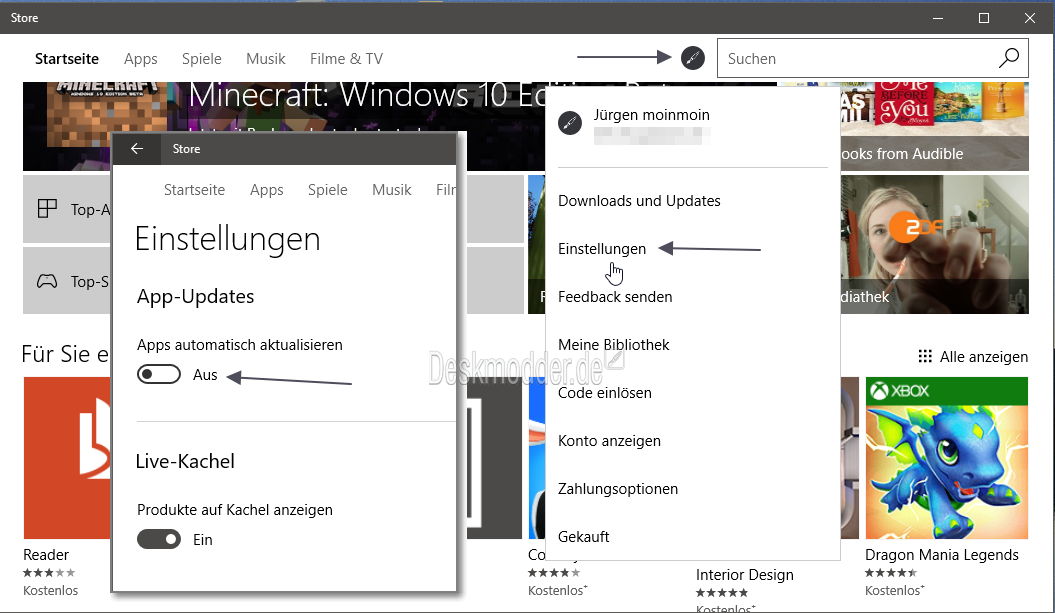Screen dimensions: 1055x613
Task: Switch to Filme & TV tab
Action: pos(347,59)
